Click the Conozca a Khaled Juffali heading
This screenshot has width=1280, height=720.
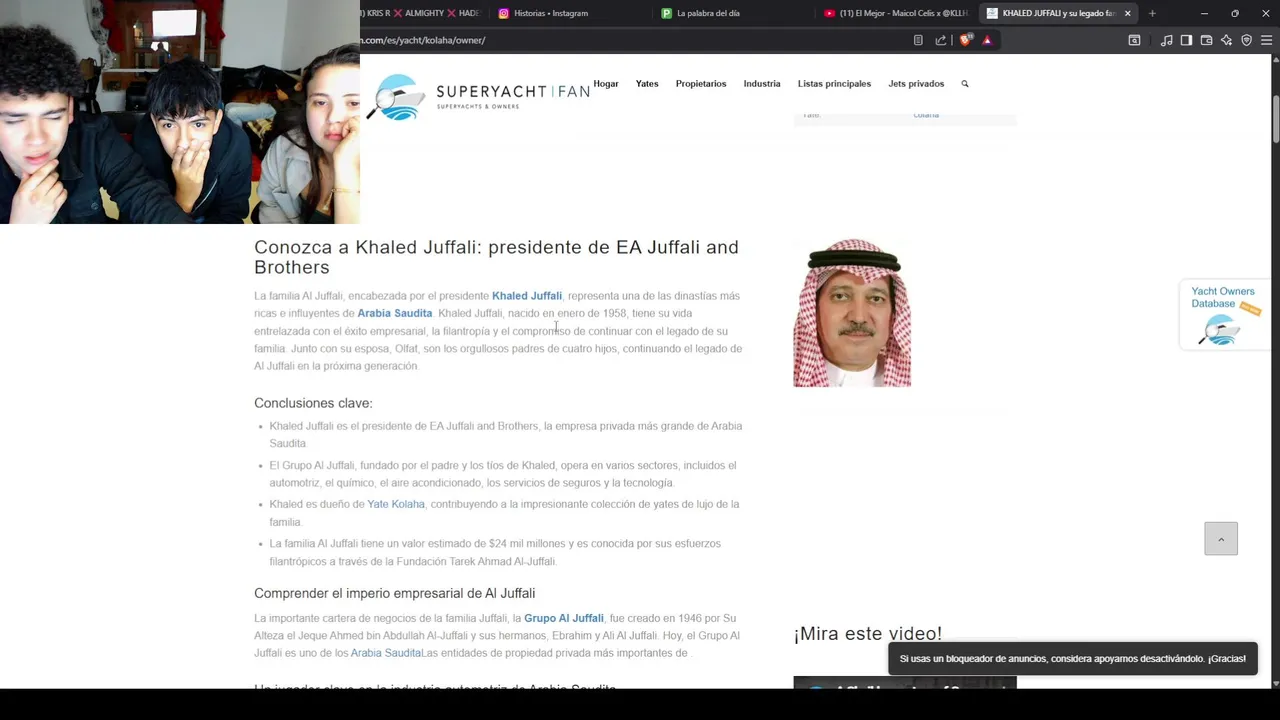tap(497, 257)
